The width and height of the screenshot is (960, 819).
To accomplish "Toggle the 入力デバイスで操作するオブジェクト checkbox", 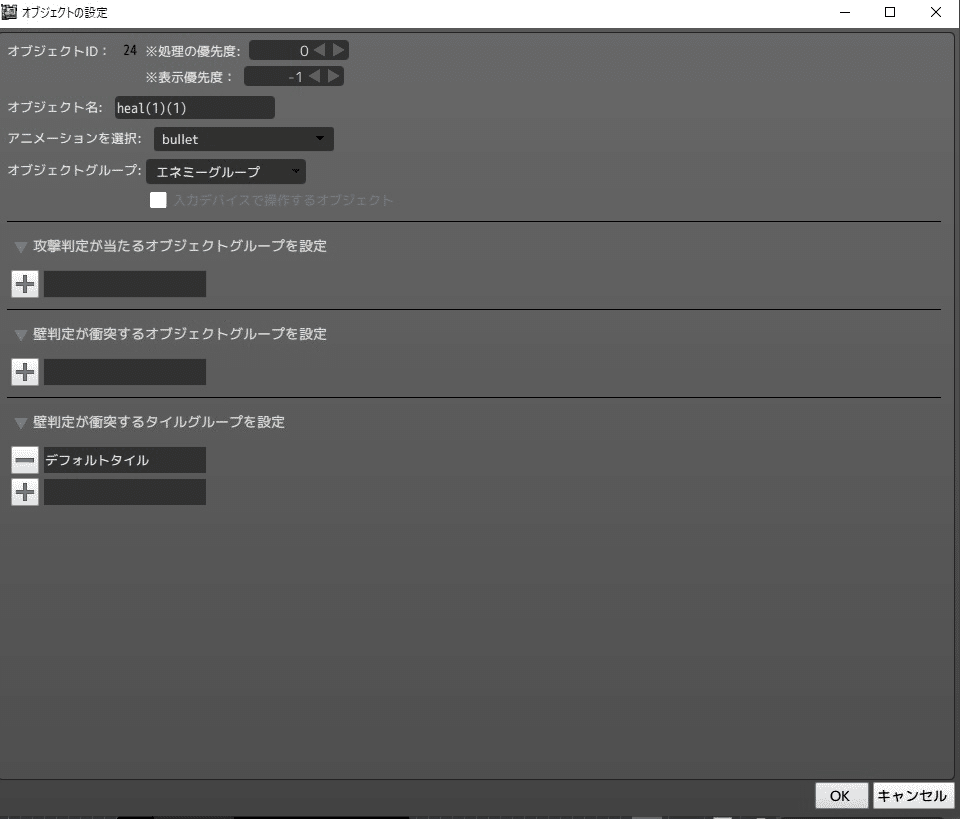I will tap(158, 200).
